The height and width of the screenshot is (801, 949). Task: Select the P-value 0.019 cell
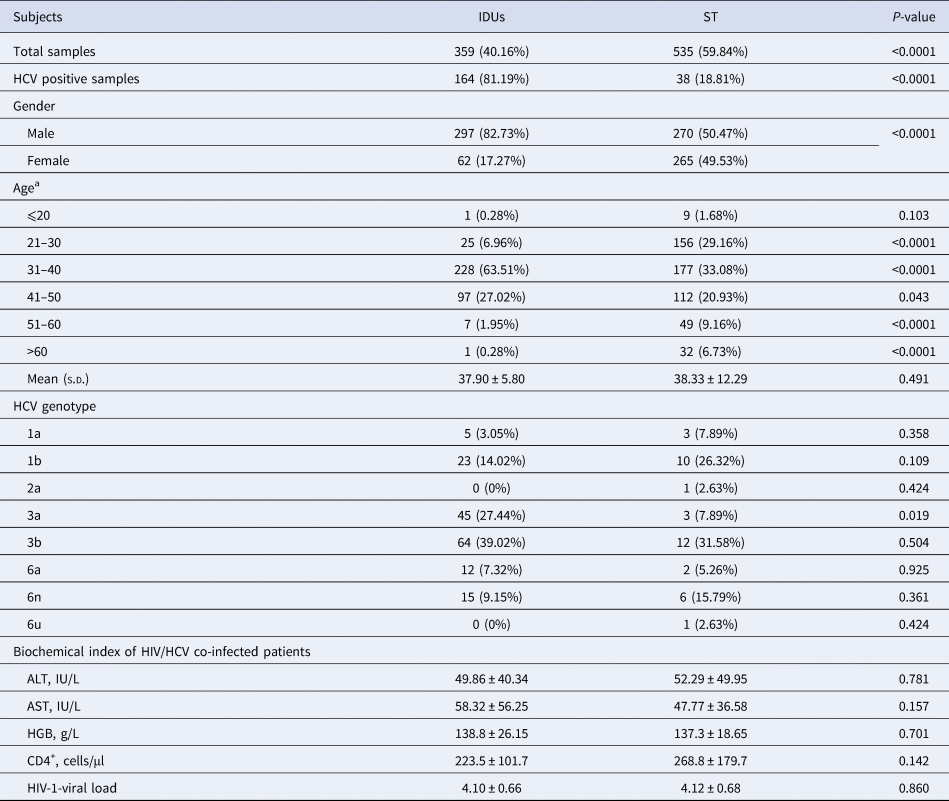coord(914,517)
